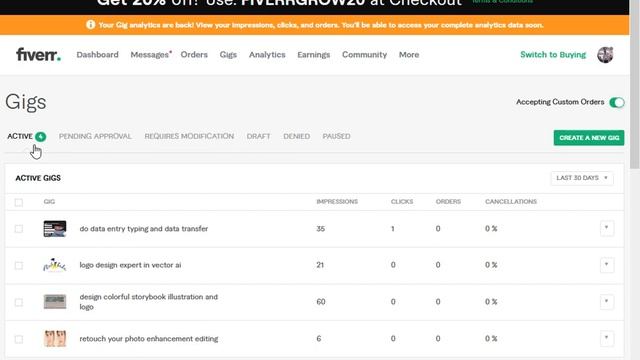This screenshot has width=640, height=360.
Task: Click the logo design gig thumbnail
Action: coord(55,265)
